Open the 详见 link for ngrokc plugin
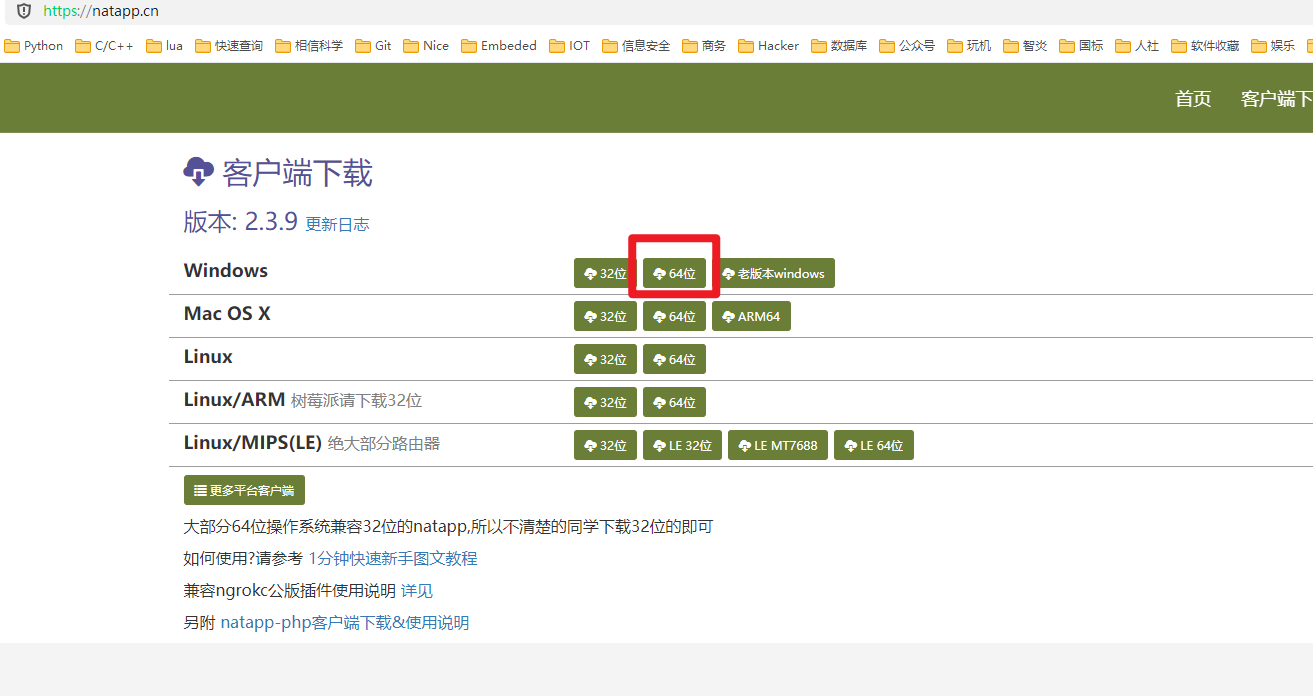This screenshot has width=1313, height=696. pyautogui.click(x=417, y=590)
